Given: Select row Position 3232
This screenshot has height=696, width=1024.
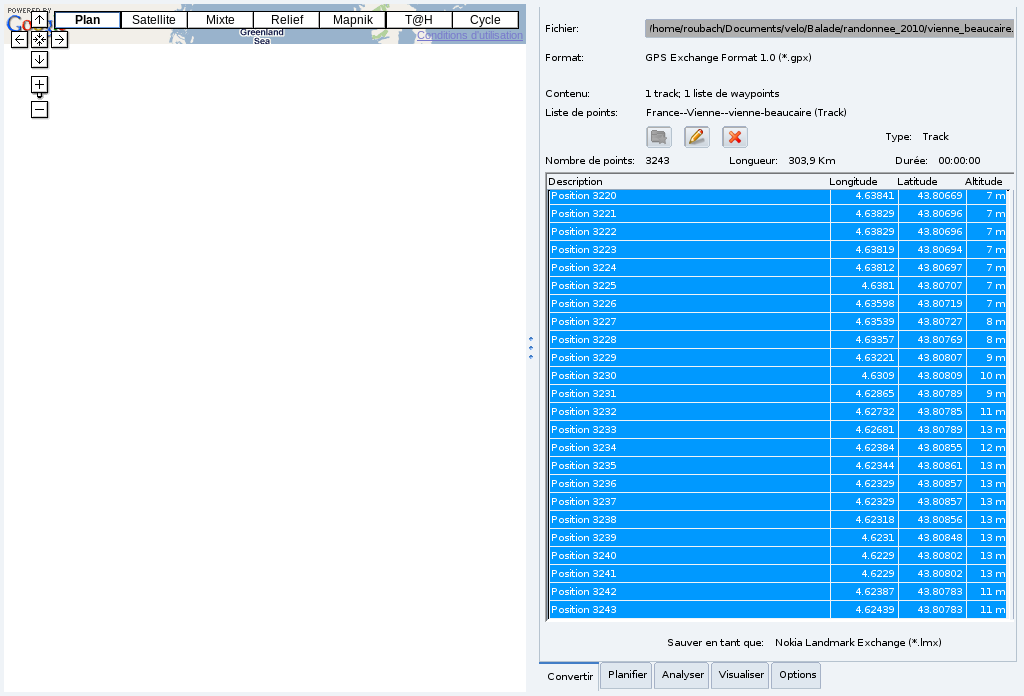Looking at the screenshot, I should point(777,411).
